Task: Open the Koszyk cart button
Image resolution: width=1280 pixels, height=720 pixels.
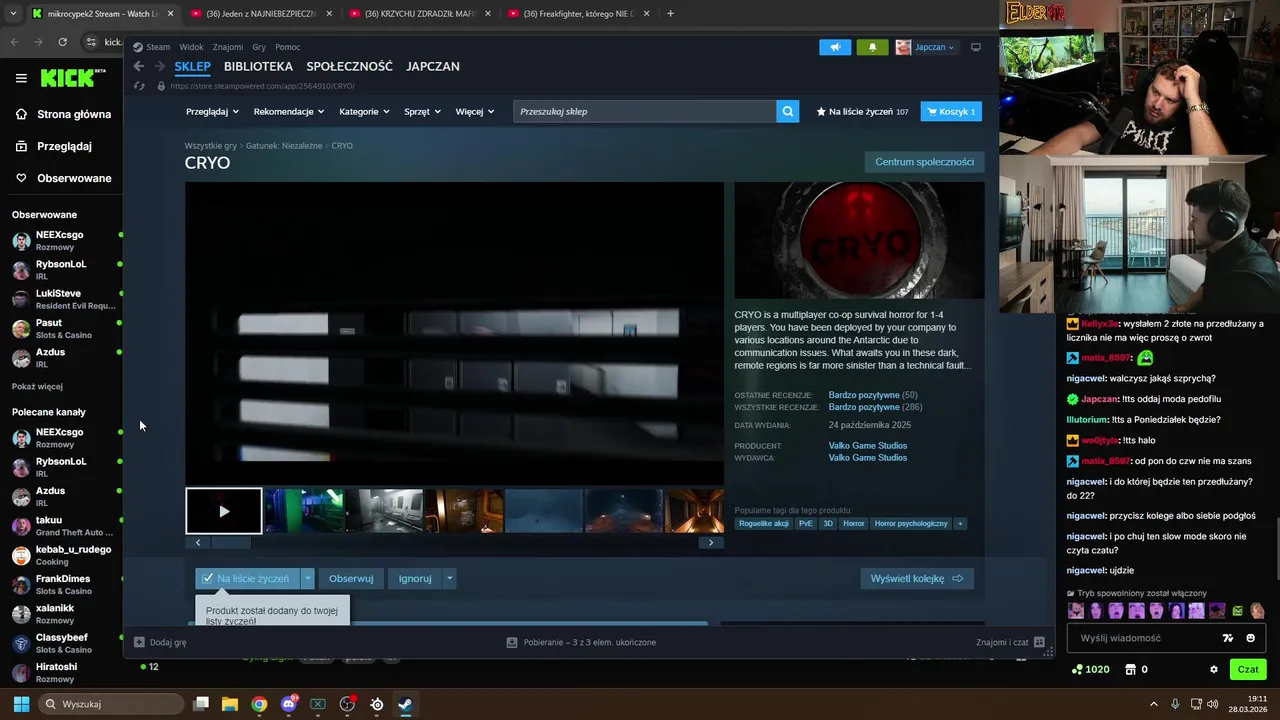Action: 951,112
